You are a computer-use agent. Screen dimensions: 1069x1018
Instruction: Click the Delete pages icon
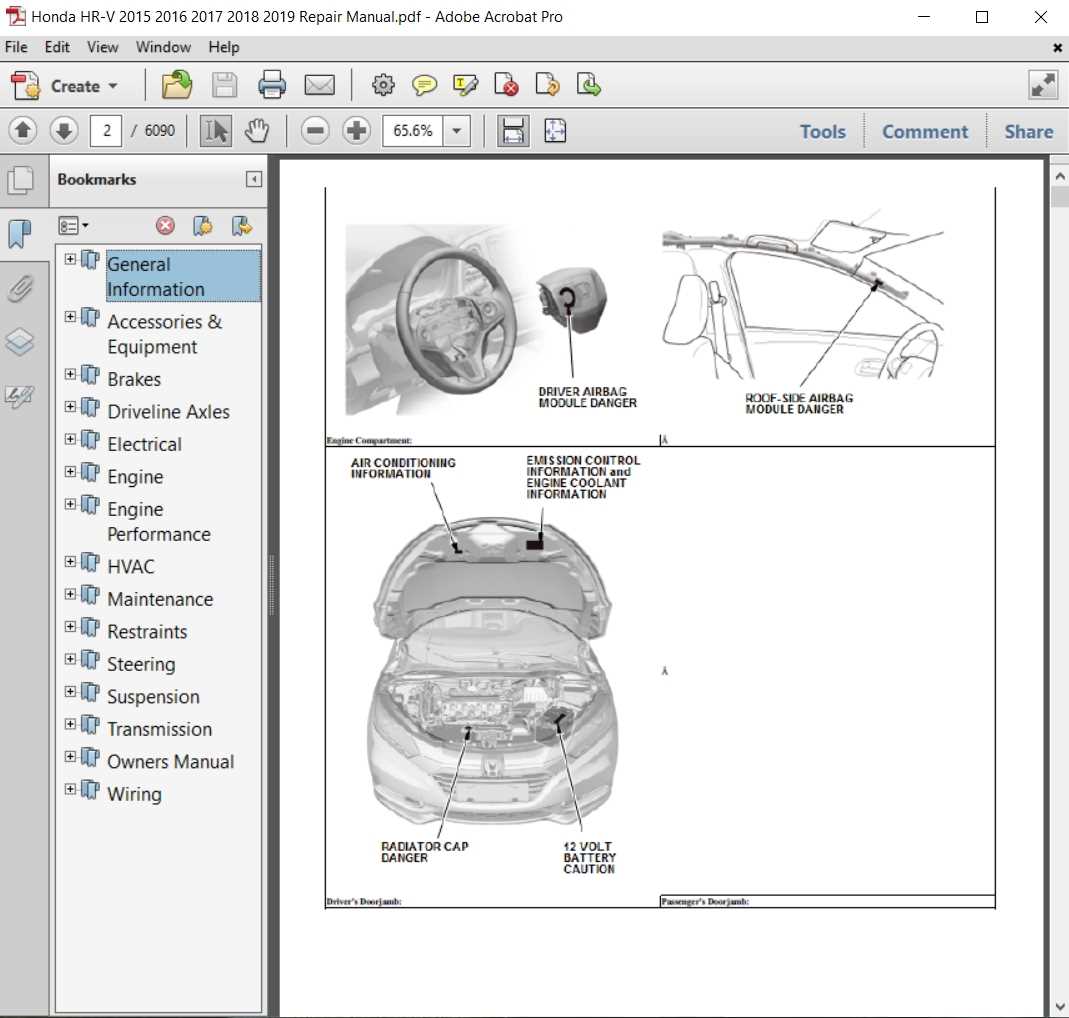pos(507,86)
